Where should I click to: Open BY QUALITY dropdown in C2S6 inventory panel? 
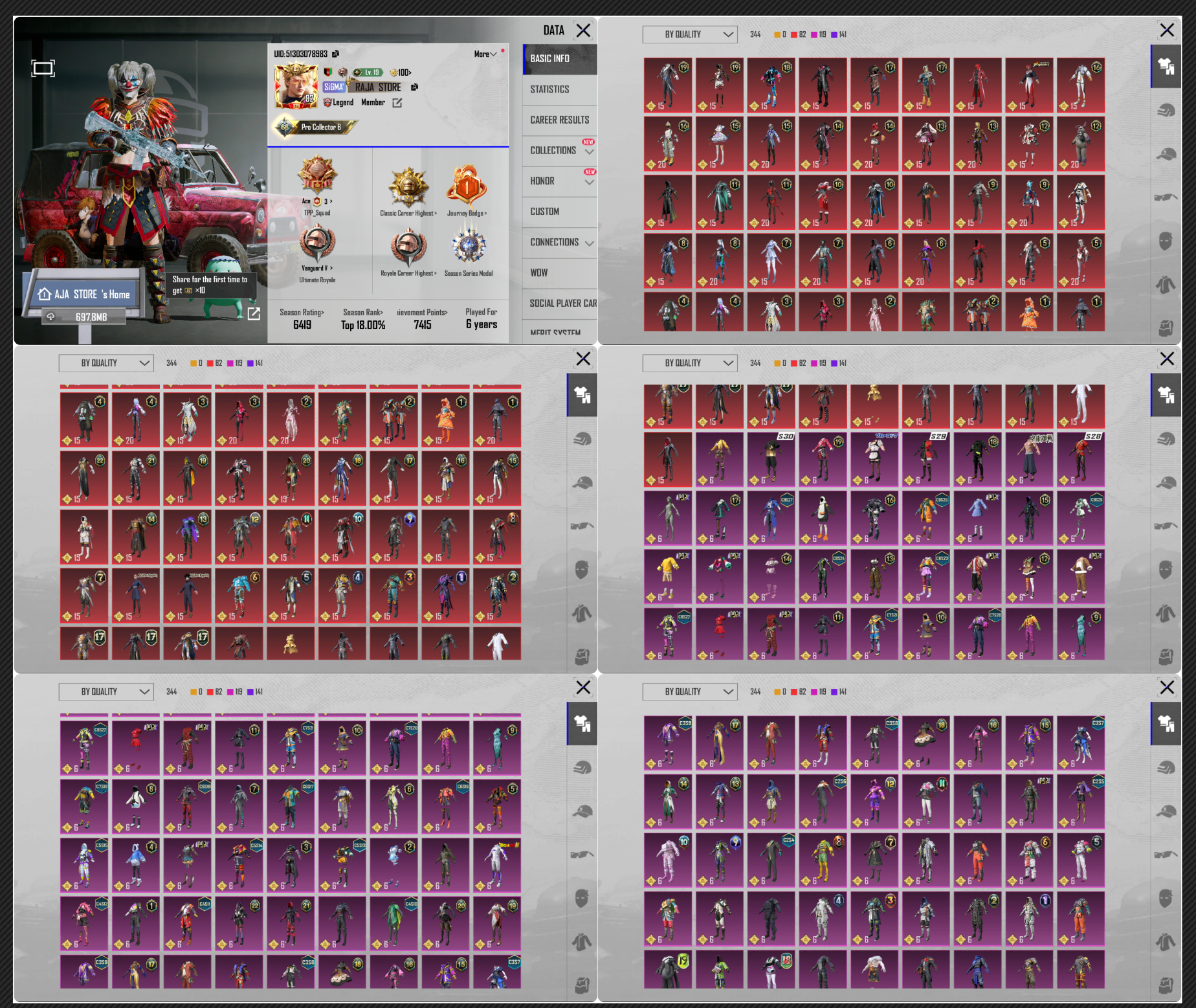tap(690, 692)
